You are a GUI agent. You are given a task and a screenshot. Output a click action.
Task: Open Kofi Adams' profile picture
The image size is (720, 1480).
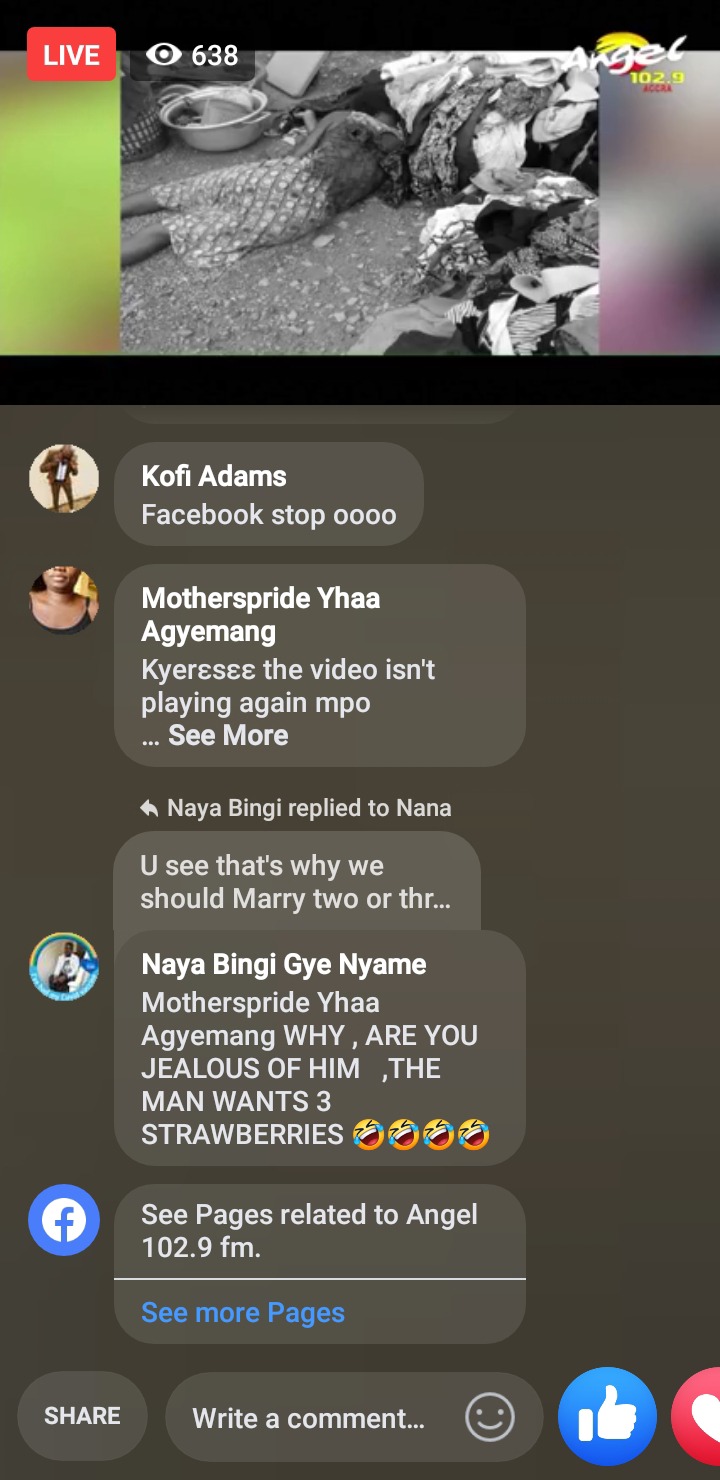coord(64,479)
